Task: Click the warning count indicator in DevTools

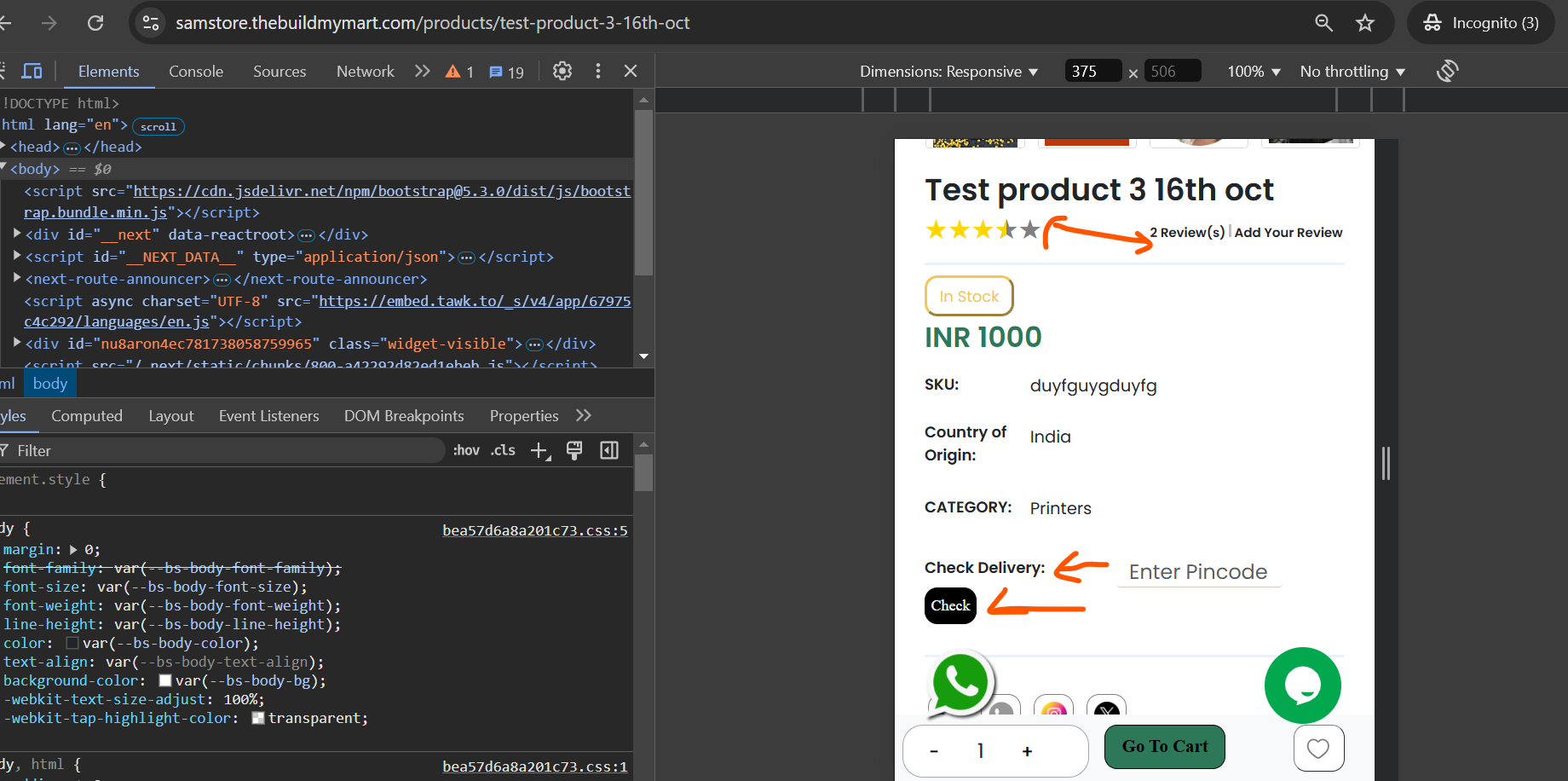Action: pyautogui.click(x=459, y=72)
